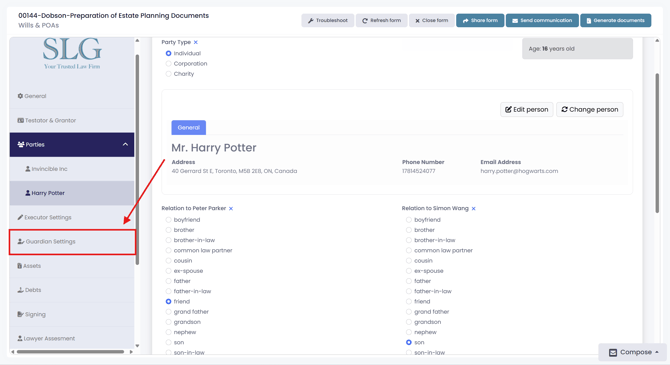Generate documents for this matter
This screenshot has height=365, width=670.
615,20
